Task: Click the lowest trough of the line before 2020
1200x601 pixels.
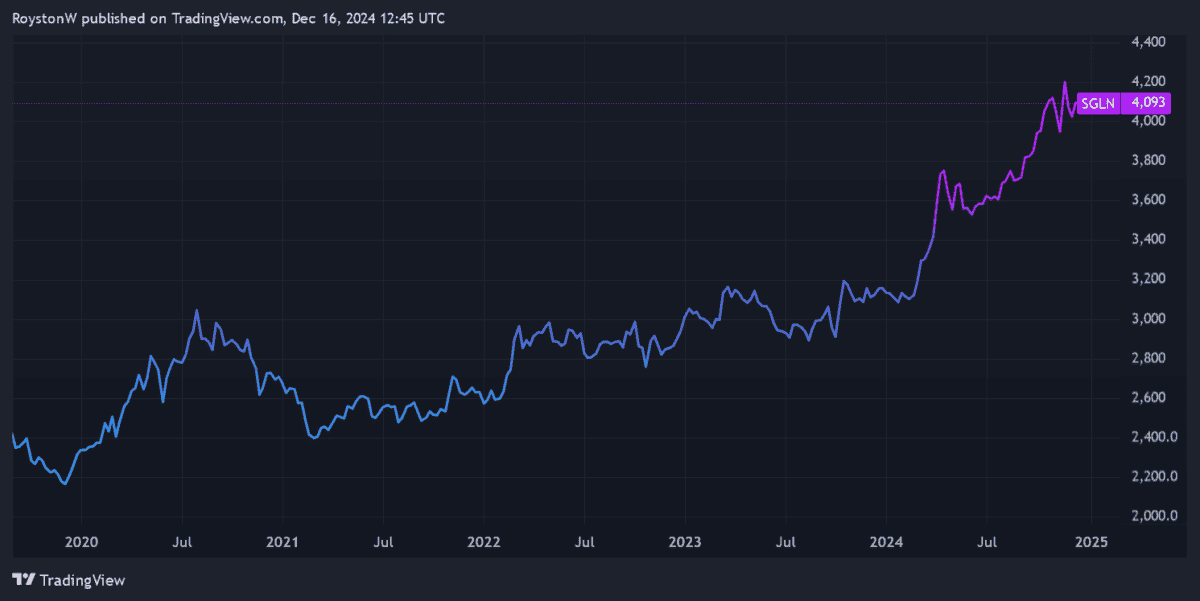Action: tap(65, 484)
